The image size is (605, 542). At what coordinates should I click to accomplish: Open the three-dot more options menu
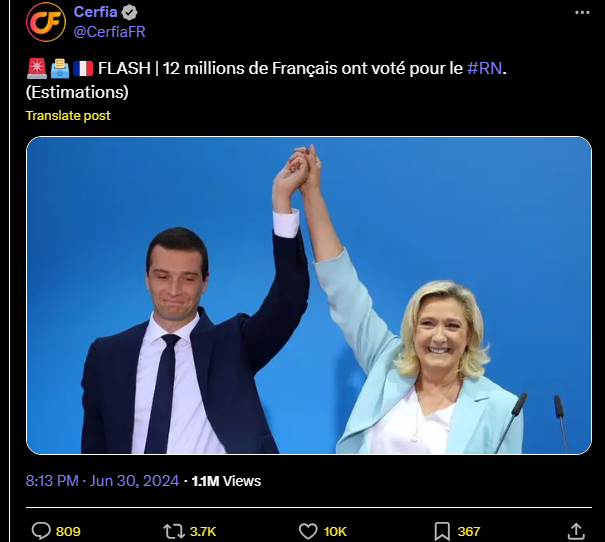coord(582,12)
